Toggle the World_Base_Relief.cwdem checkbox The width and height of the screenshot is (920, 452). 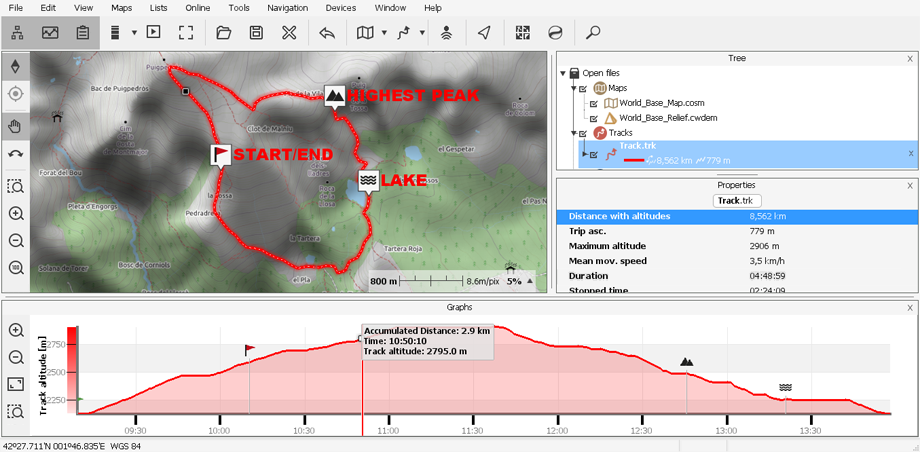click(595, 118)
